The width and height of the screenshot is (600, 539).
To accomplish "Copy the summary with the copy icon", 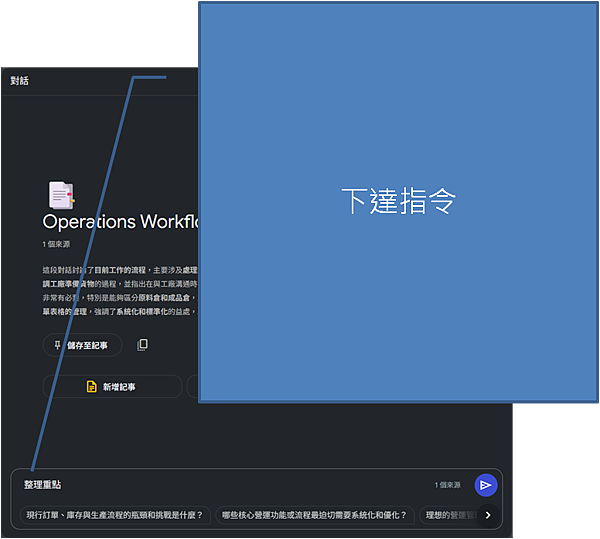I will 142,345.
